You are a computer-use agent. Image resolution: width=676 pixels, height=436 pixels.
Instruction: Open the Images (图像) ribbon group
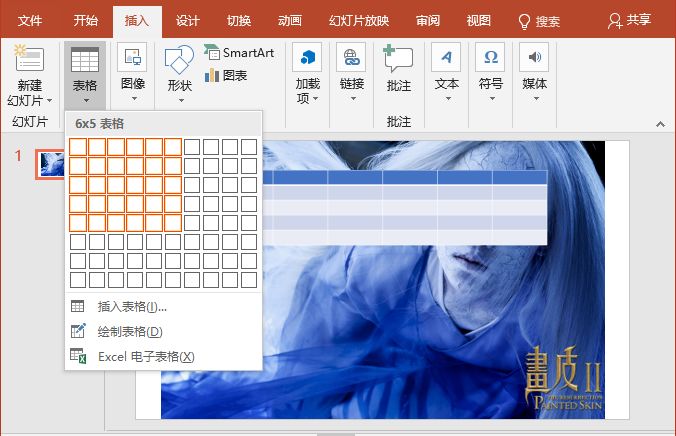132,57
